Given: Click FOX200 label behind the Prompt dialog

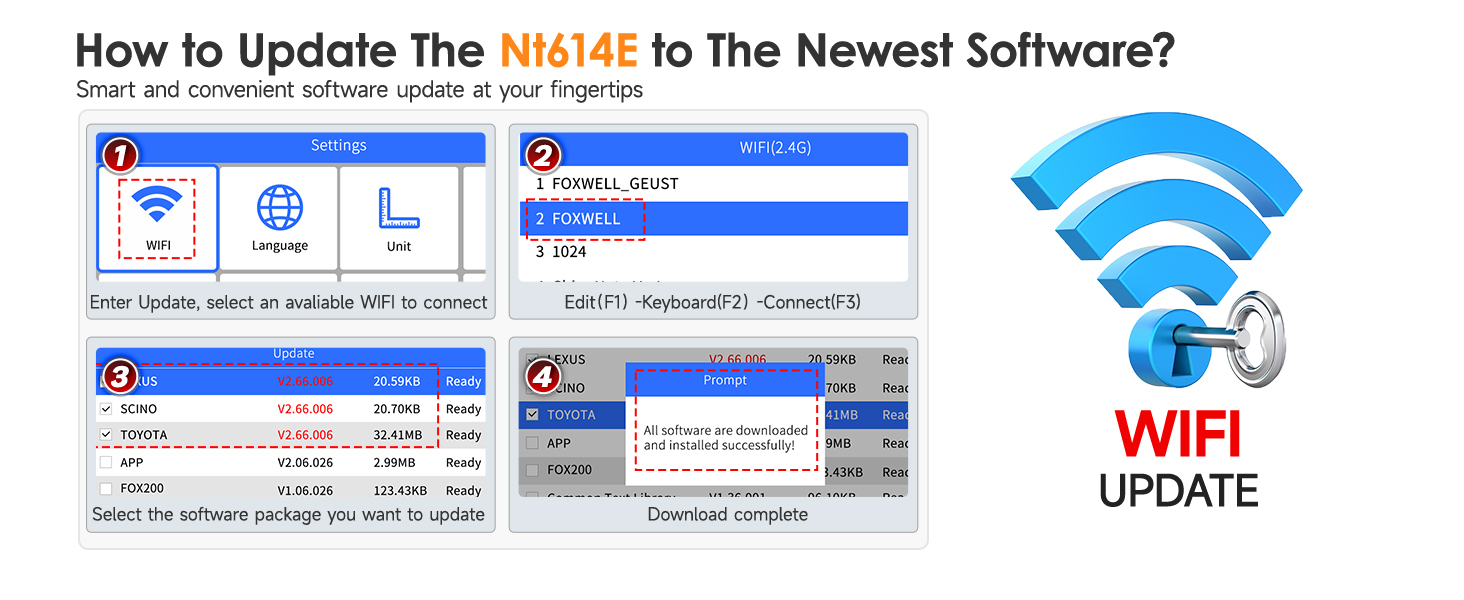Looking at the screenshot, I should tap(569, 470).
